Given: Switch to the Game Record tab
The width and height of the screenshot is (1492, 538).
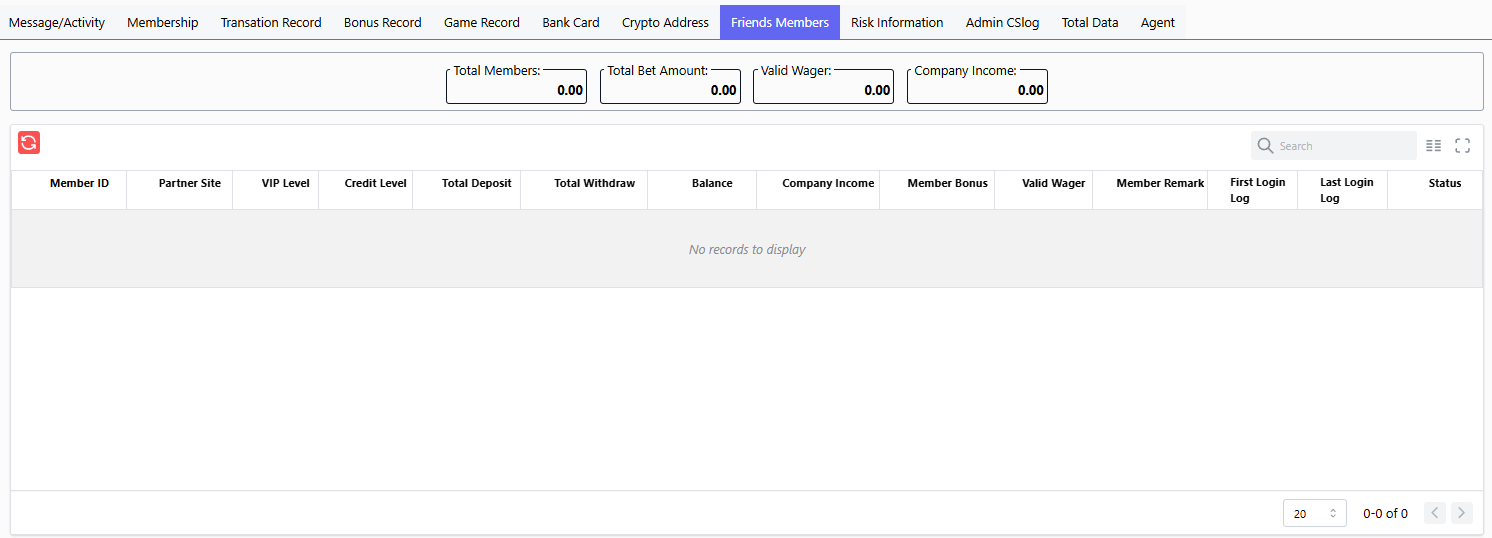Looking at the screenshot, I should 482,22.
